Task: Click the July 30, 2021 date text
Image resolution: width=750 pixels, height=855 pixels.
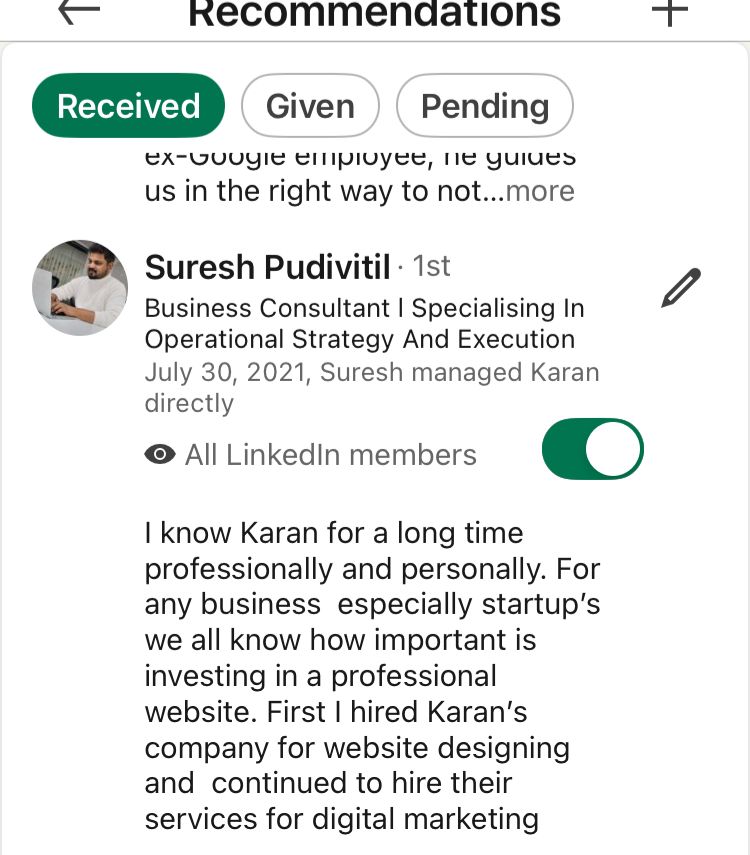Action: pos(226,373)
